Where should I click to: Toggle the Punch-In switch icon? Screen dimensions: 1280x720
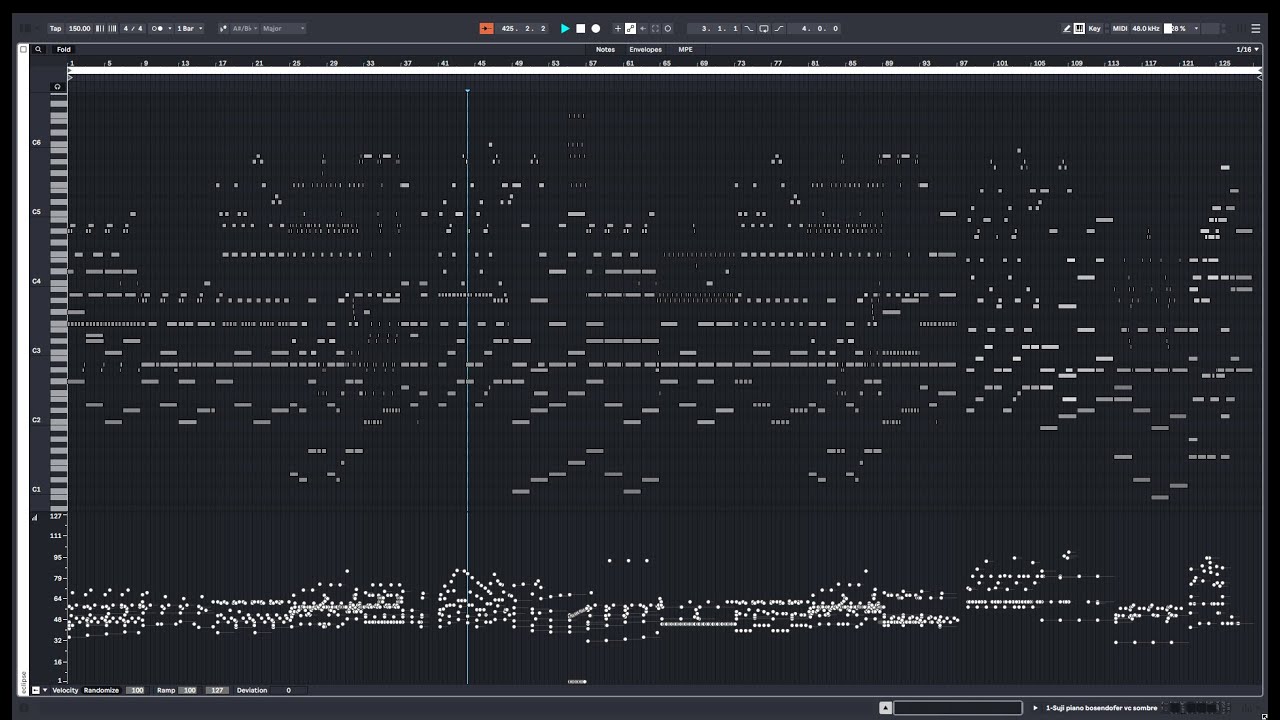[x=749, y=28]
